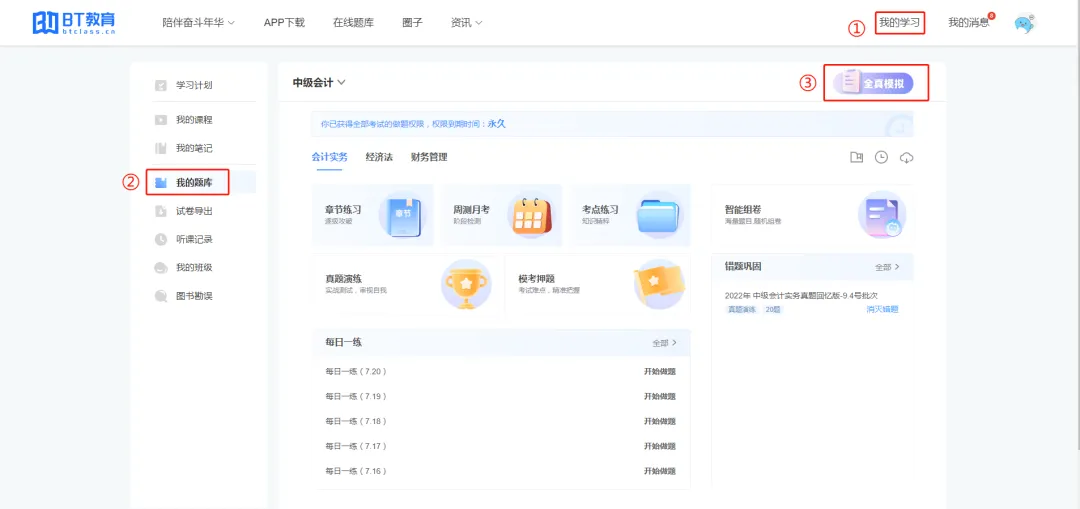Open the 周测月考 card title

point(472,209)
